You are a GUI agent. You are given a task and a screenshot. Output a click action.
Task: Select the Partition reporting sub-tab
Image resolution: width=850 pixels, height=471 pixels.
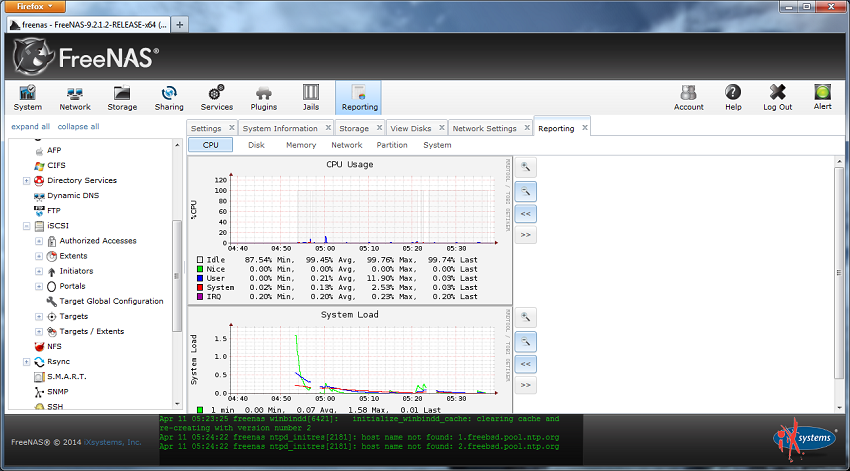tap(392, 145)
